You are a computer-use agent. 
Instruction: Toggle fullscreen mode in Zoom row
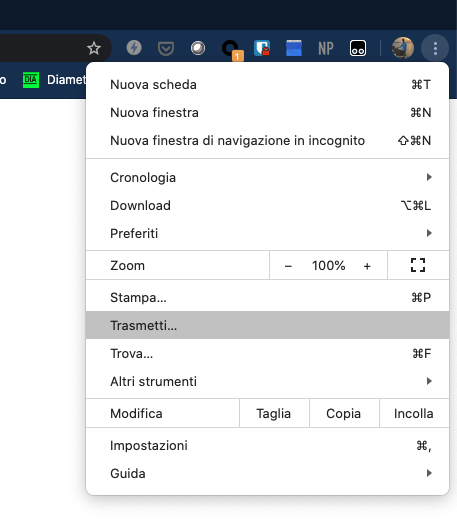tap(418, 265)
